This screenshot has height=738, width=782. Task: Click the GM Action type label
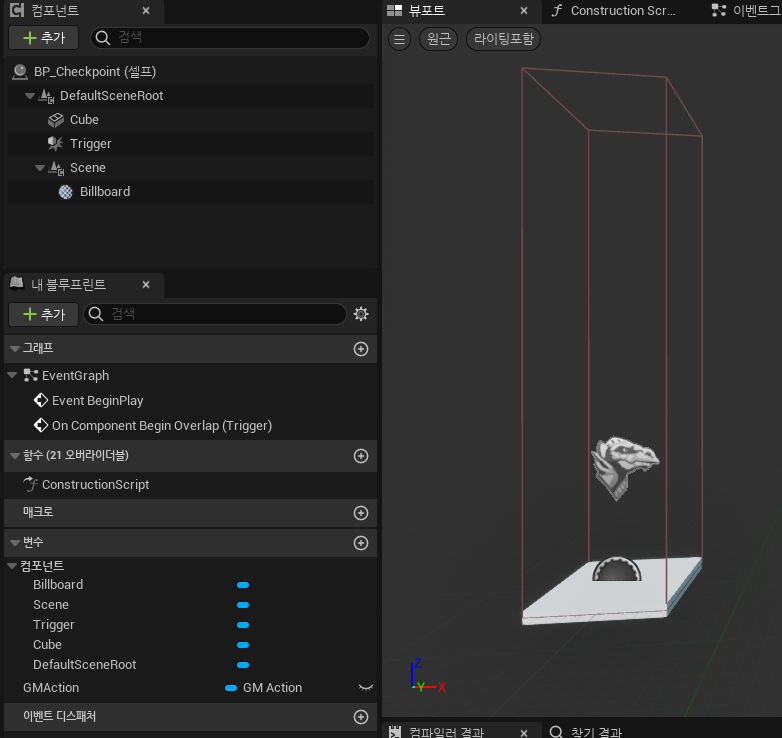click(x=272, y=688)
